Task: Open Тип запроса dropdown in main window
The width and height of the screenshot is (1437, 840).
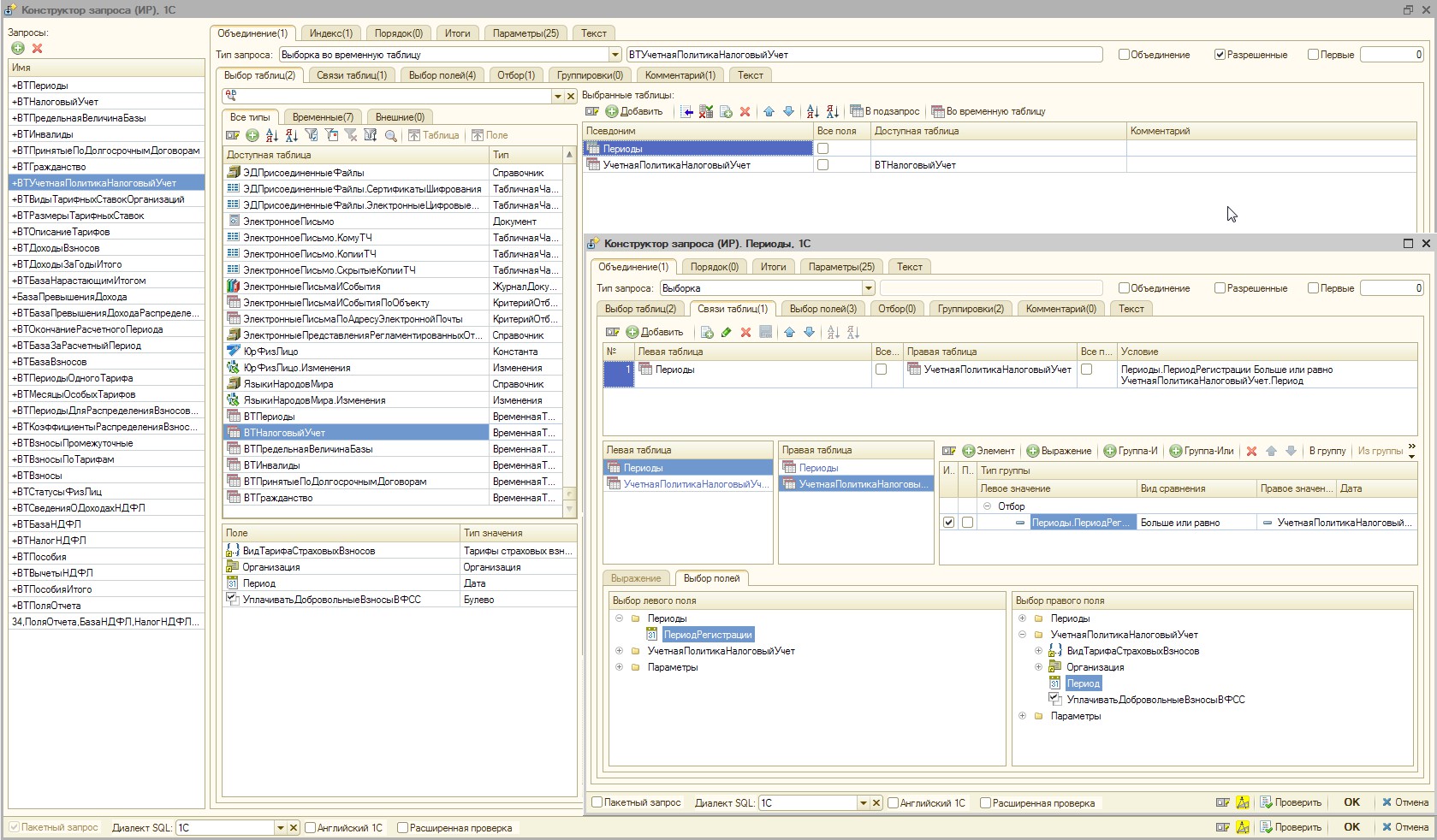Action: (x=615, y=55)
